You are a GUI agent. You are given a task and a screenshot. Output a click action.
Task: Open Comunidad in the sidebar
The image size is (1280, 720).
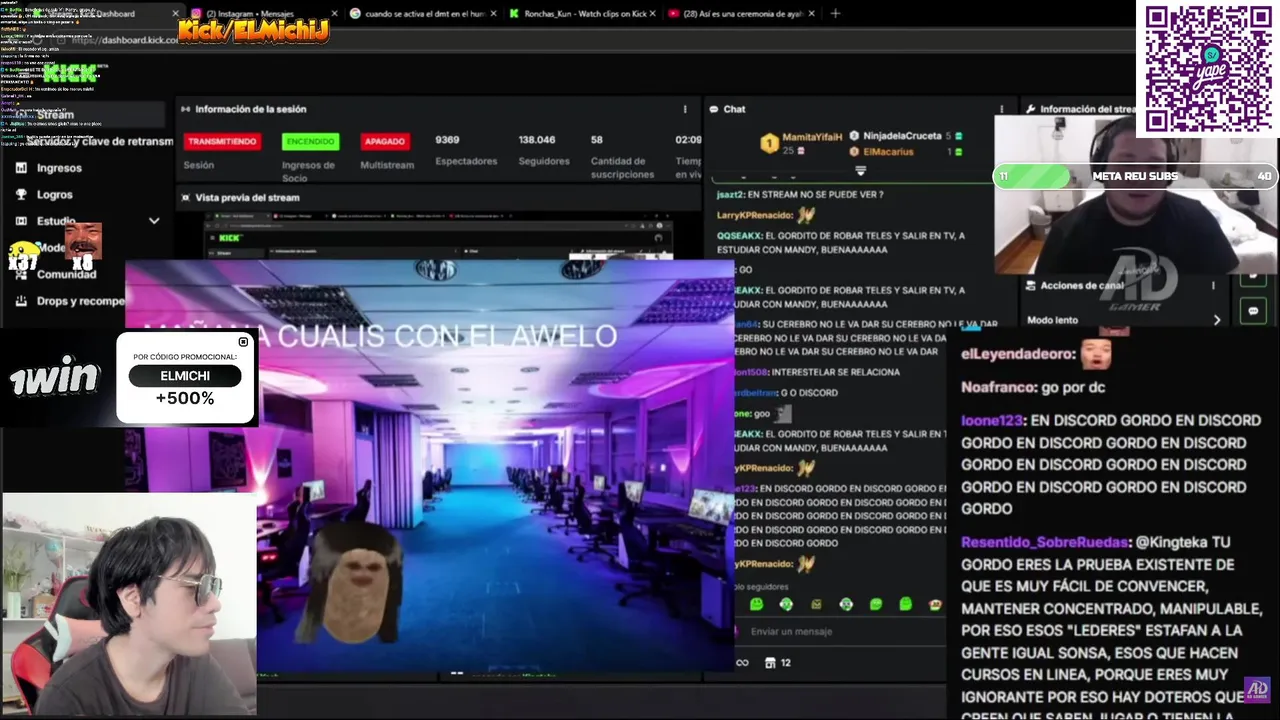tap(67, 274)
